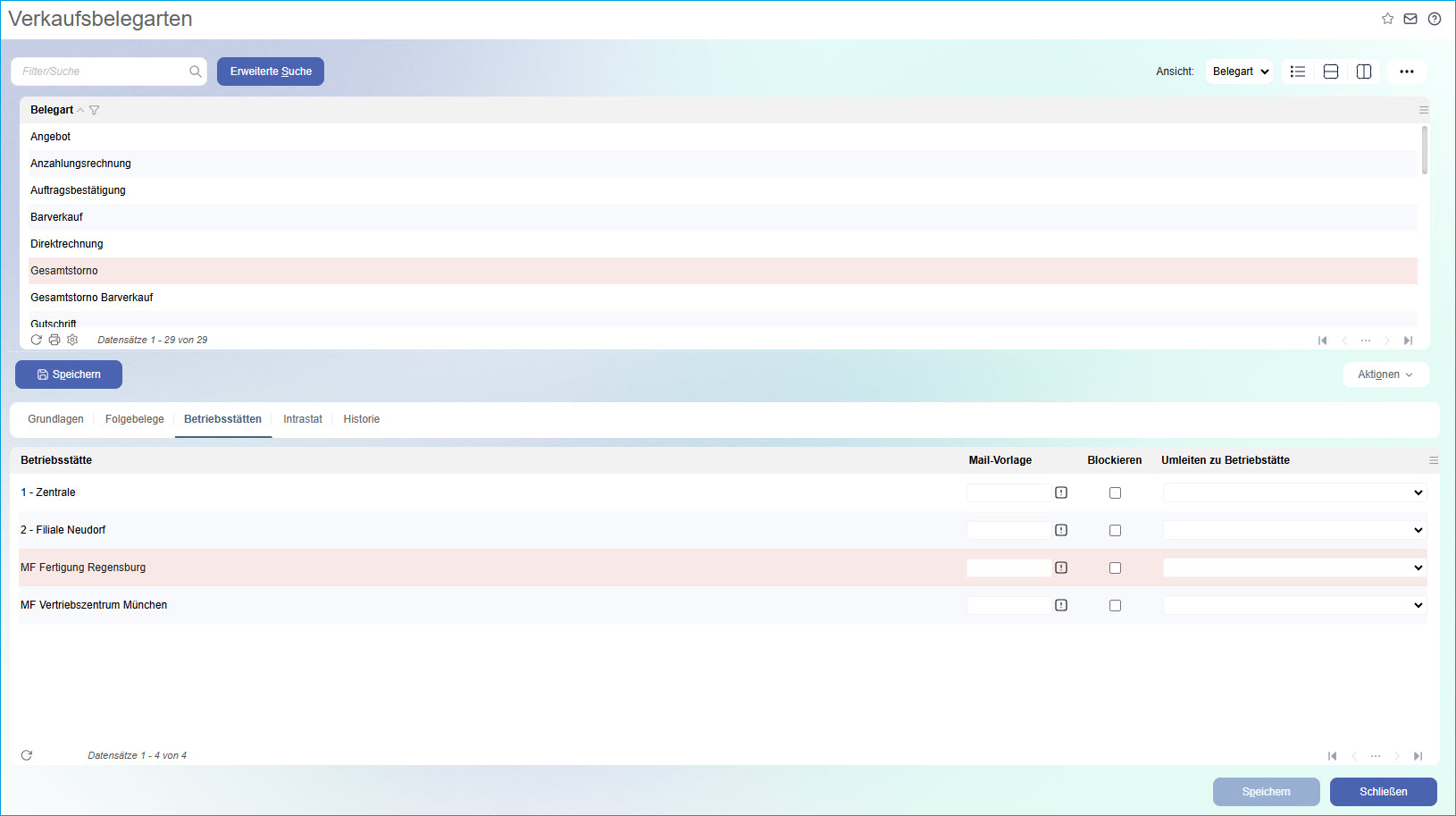1456x816 pixels.
Task: Refresh the Belegart list
Action: click(37, 340)
